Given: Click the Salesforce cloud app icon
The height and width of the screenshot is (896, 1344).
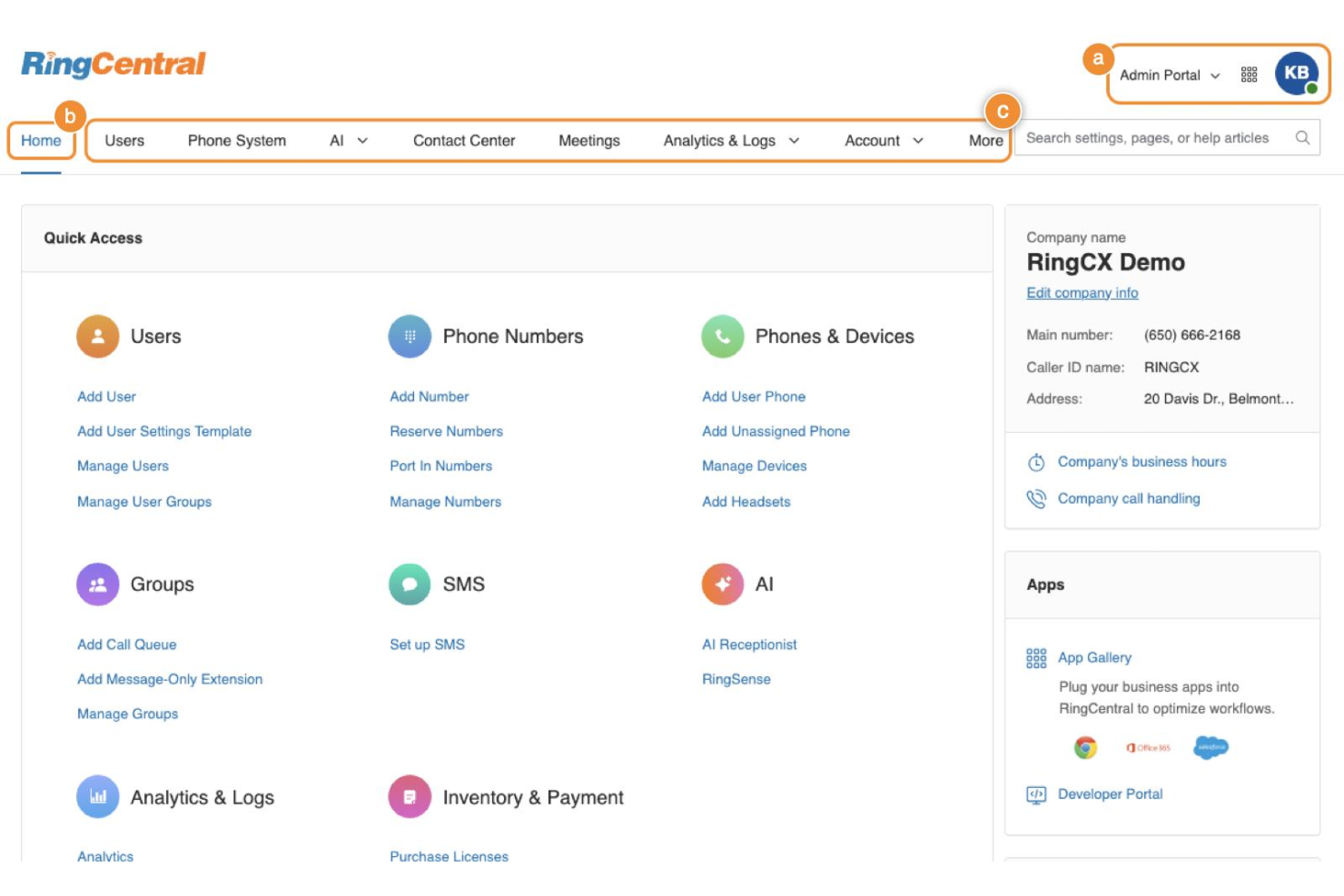Looking at the screenshot, I should pyautogui.click(x=1211, y=748).
